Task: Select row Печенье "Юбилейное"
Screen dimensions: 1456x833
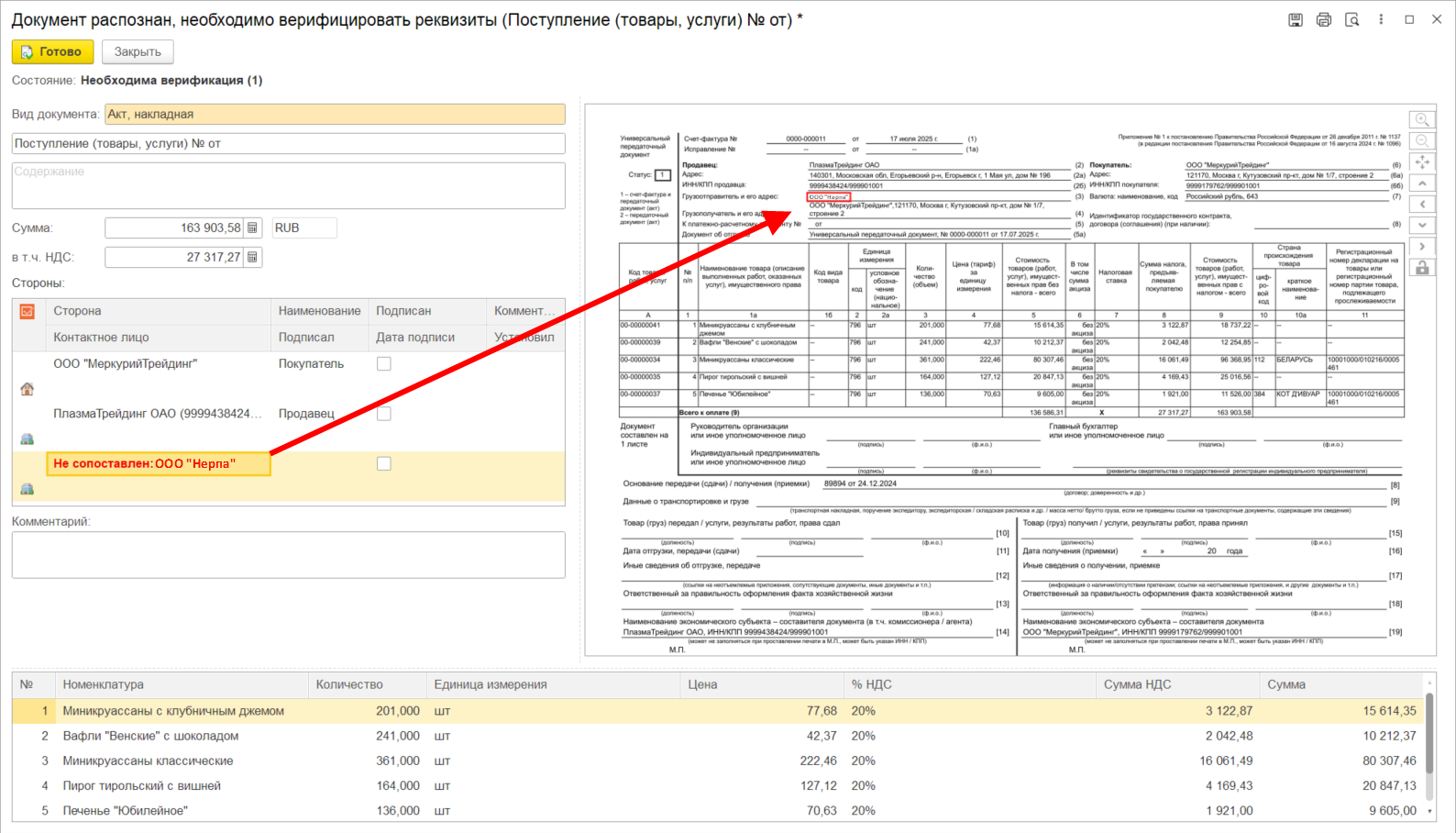Action: pyautogui.click(x=718, y=811)
